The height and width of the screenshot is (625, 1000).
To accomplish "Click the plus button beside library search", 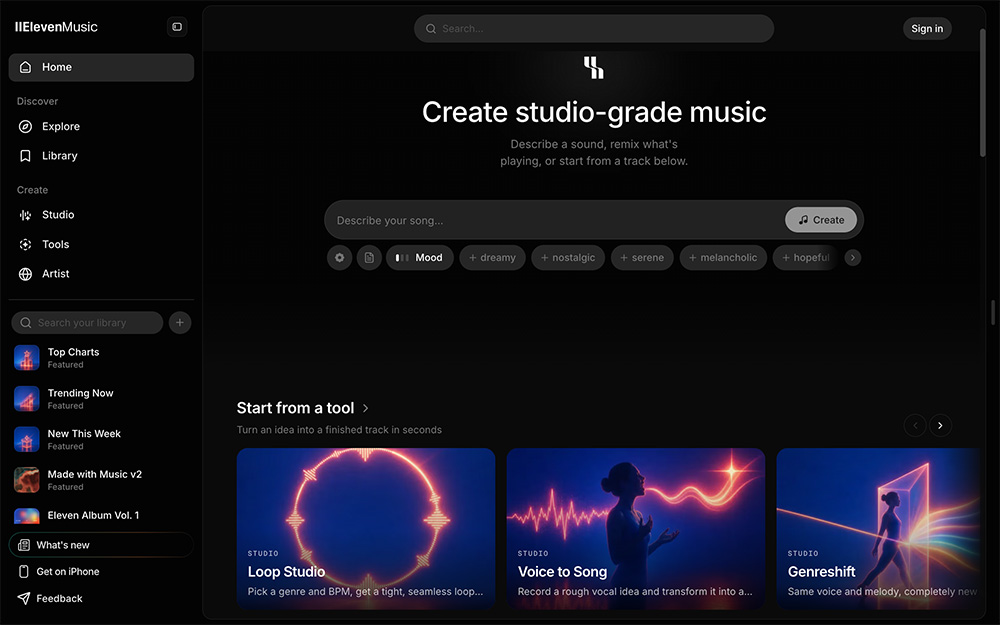I will coord(180,323).
